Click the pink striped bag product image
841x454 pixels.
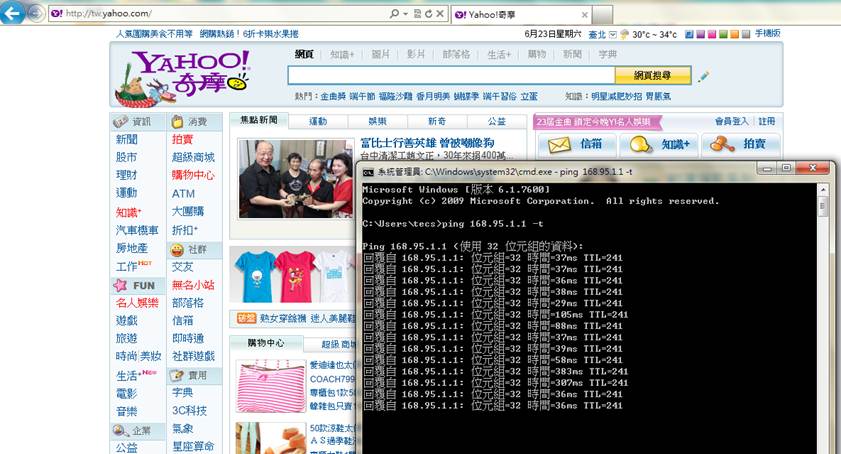(x=271, y=386)
